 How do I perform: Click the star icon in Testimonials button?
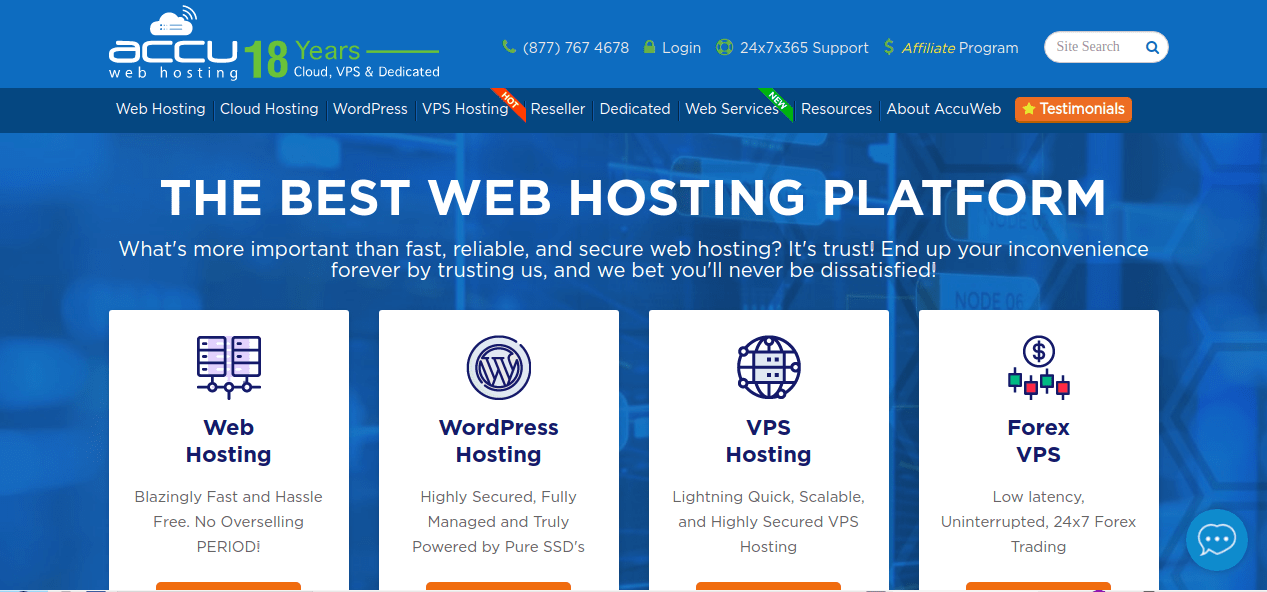click(x=1028, y=109)
